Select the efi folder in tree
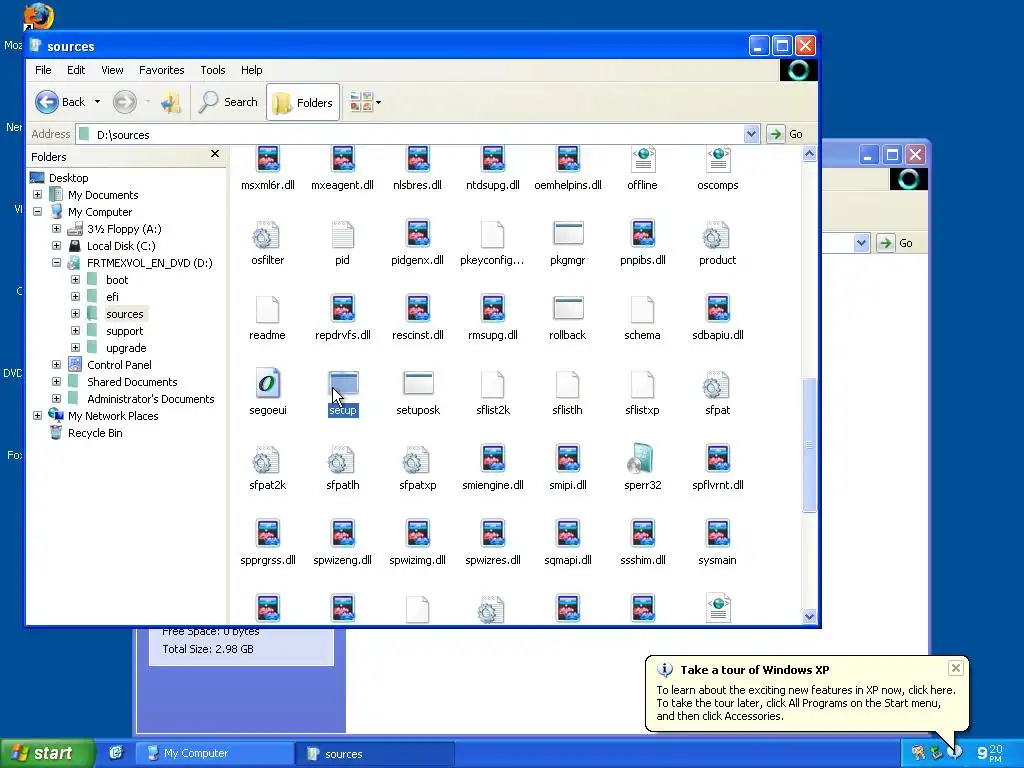Viewport: 1024px width, 768px height. [112, 297]
